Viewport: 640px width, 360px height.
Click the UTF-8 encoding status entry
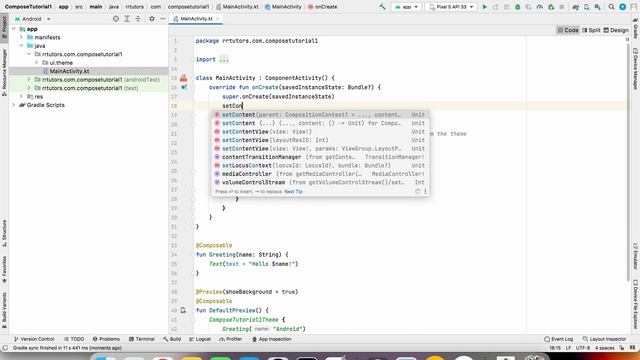point(582,348)
